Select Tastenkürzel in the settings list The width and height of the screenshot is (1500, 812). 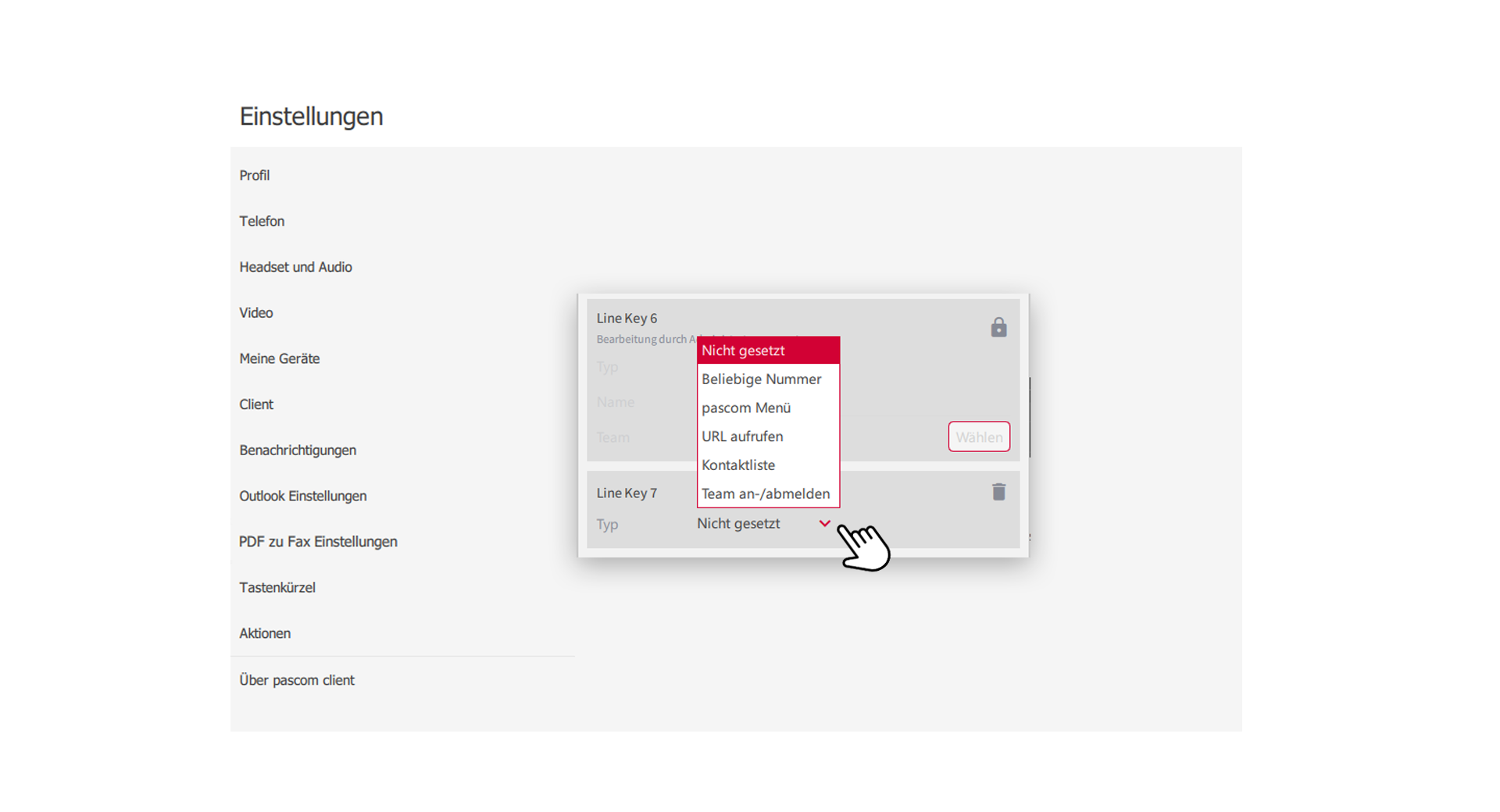coord(277,588)
